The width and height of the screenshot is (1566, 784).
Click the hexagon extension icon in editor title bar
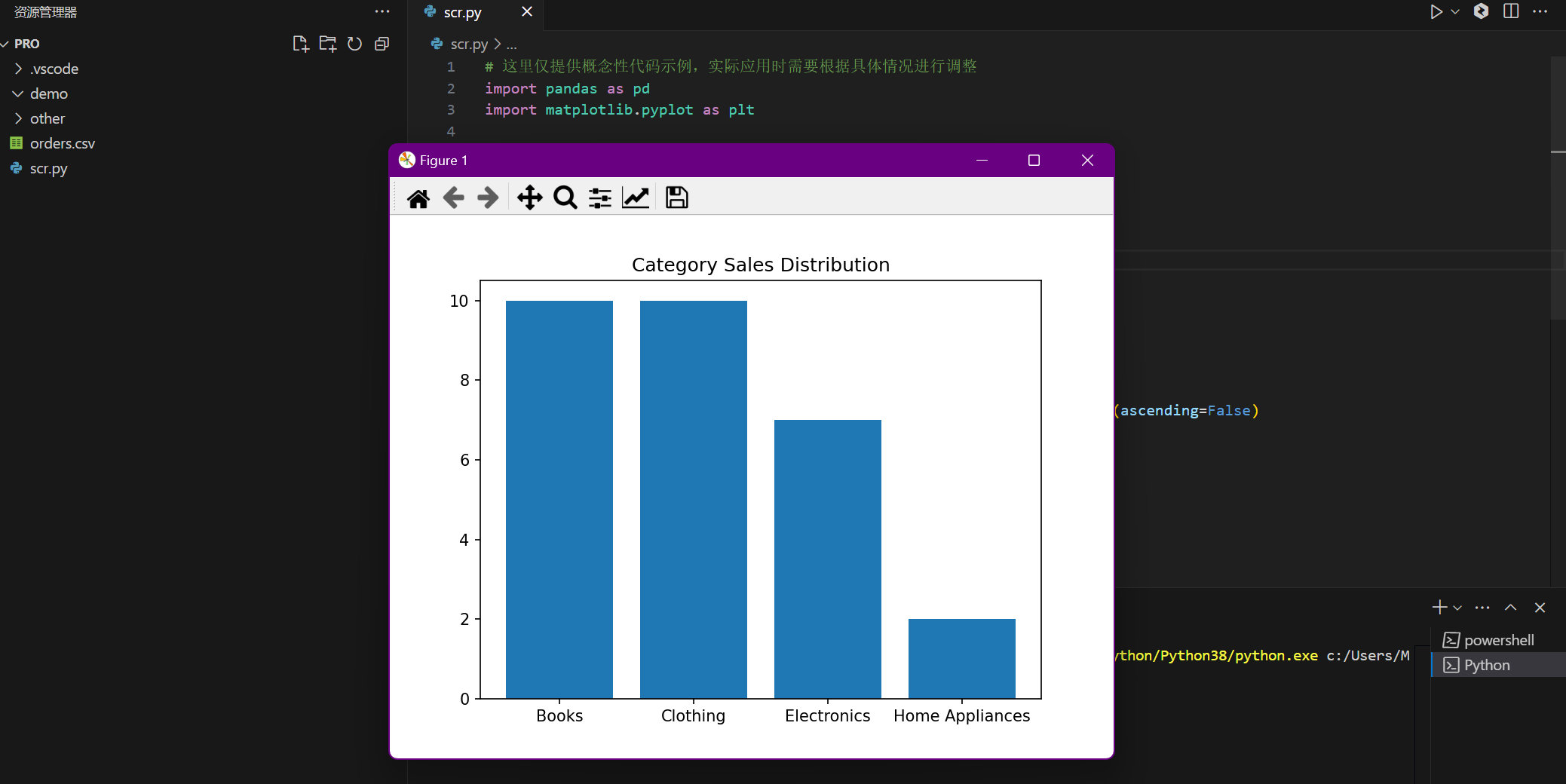[1481, 11]
